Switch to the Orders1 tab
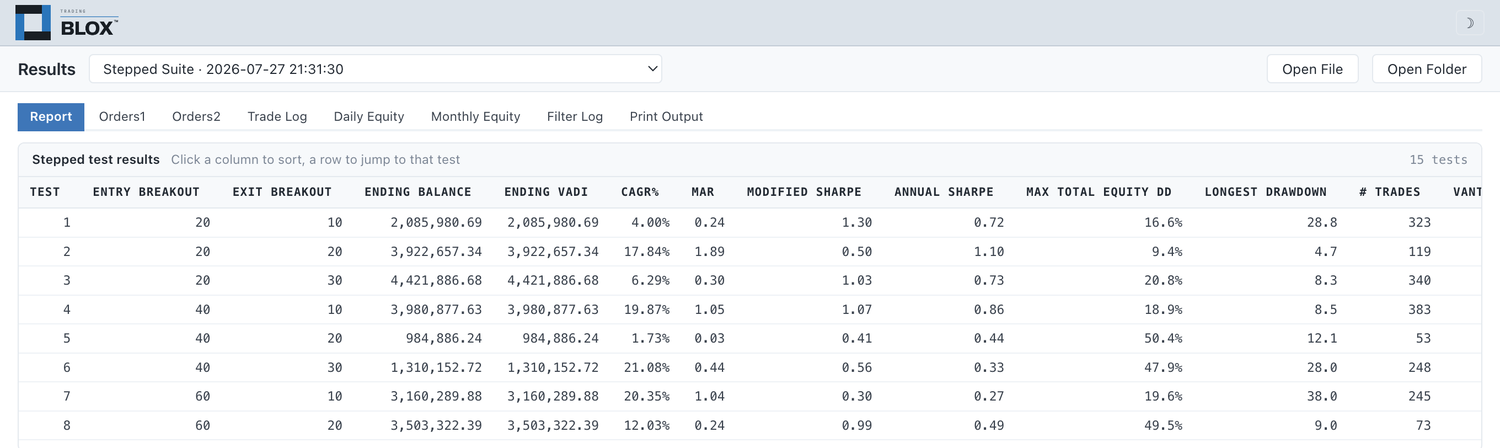The height and width of the screenshot is (448, 1500). pyautogui.click(x=122, y=117)
